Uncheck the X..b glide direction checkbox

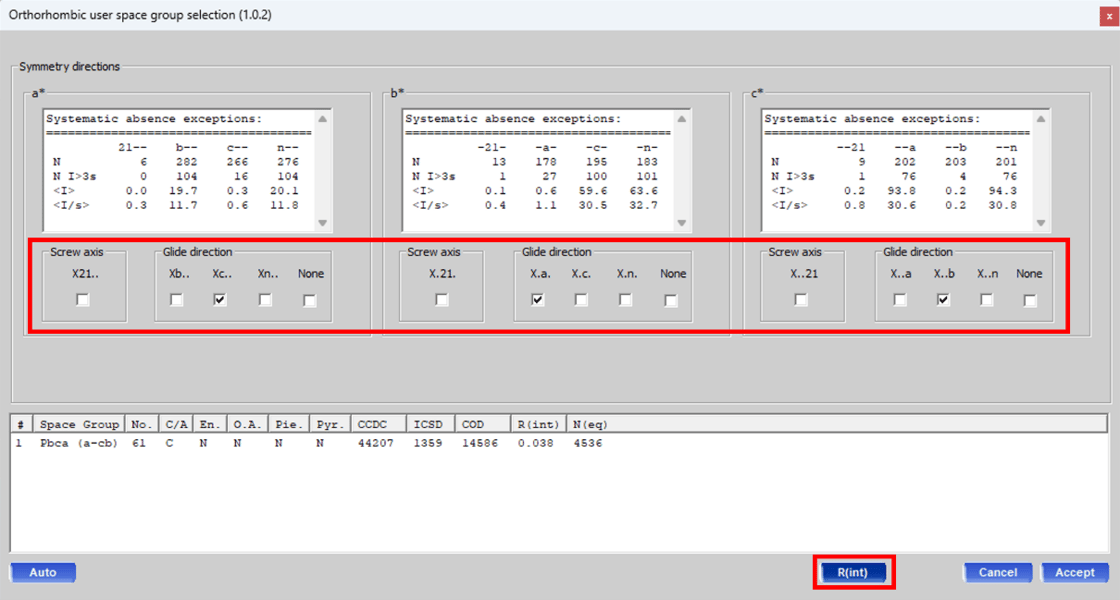tap(943, 300)
